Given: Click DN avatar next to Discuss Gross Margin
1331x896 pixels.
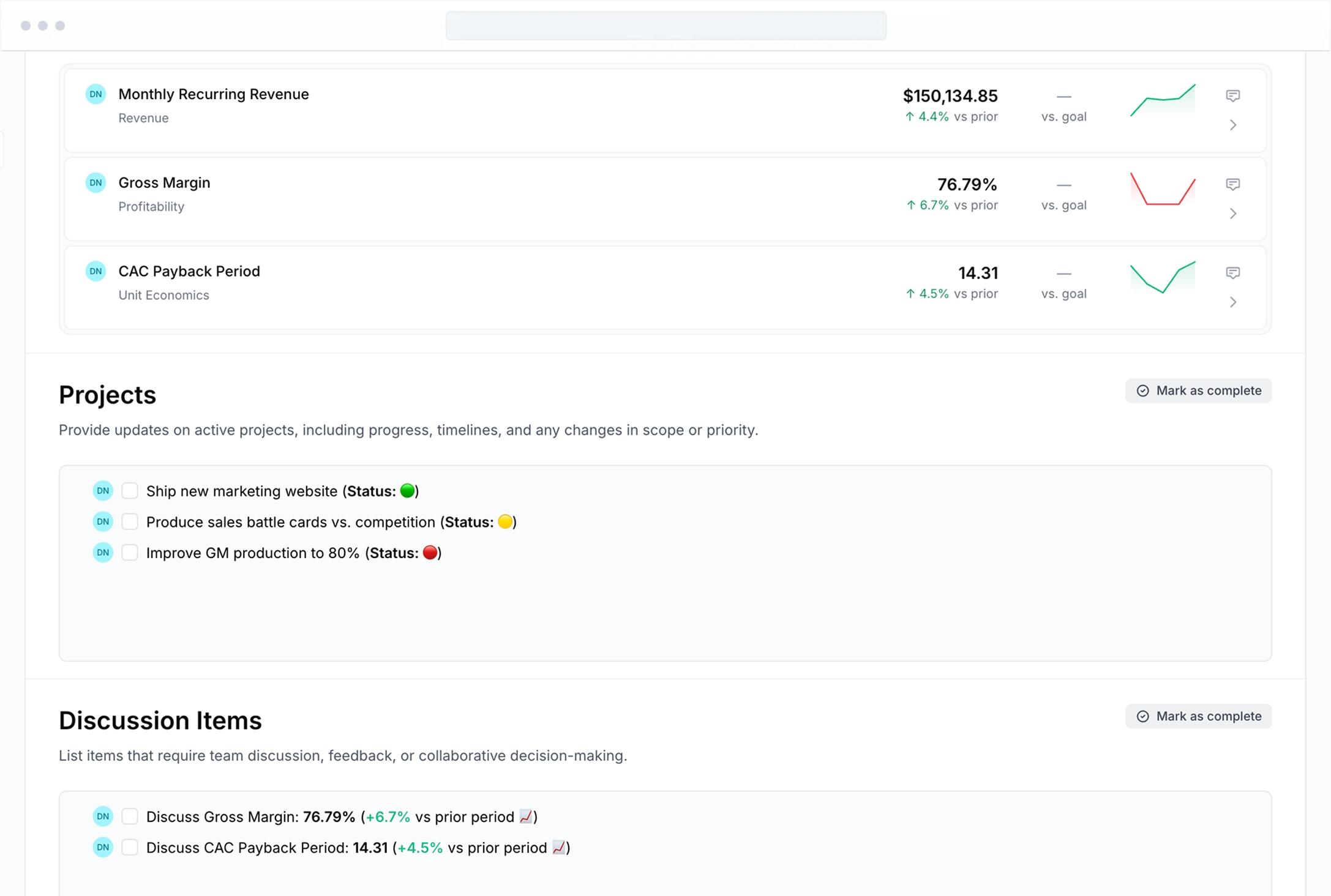Looking at the screenshot, I should (x=103, y=816).
